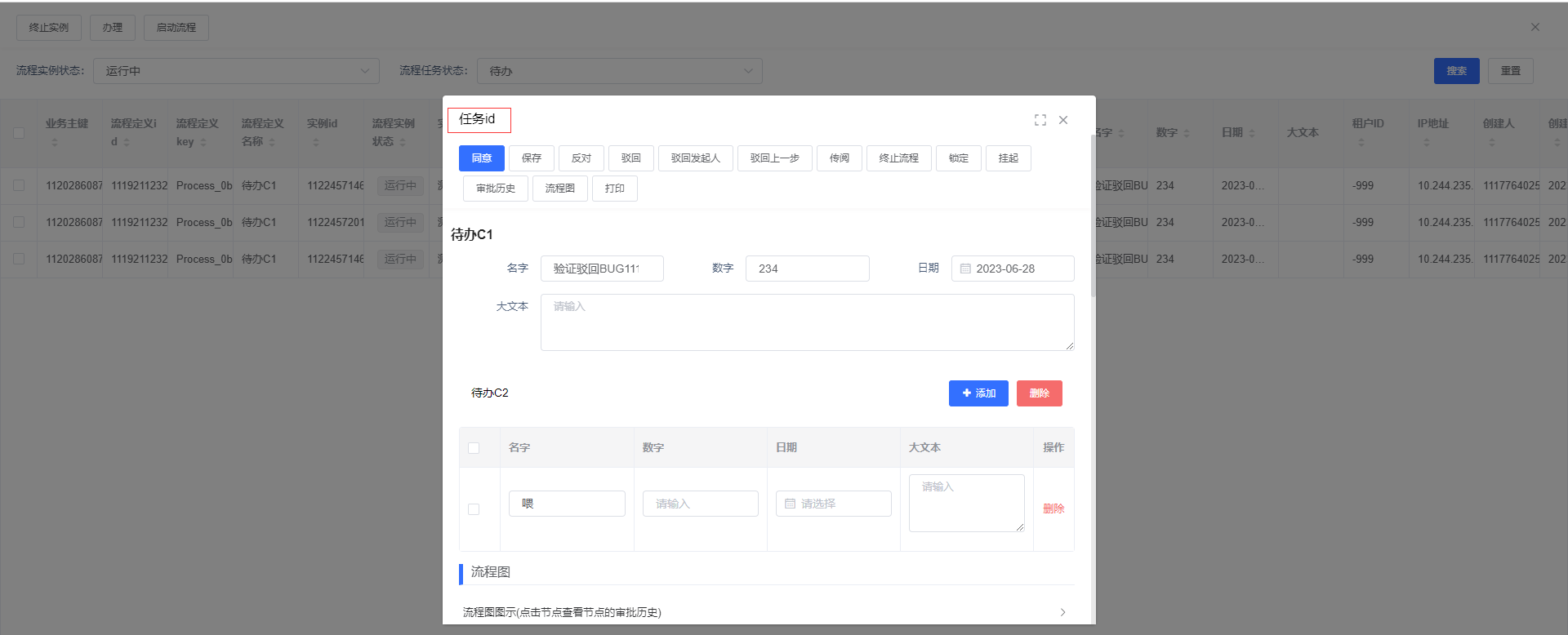Screen dimensions: 1568x635
Task: Click calendar icon in 请选择 date cell
Action: click(x=790, y=504)
